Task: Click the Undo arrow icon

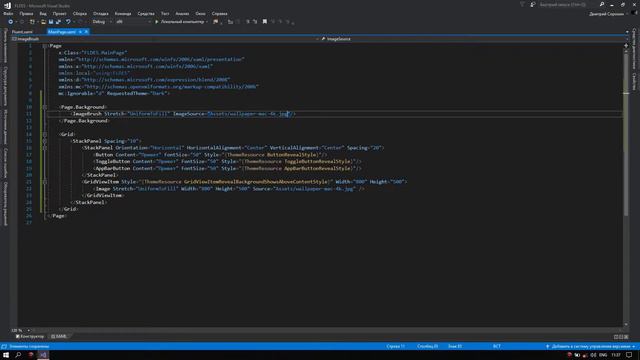Action: 68,22
